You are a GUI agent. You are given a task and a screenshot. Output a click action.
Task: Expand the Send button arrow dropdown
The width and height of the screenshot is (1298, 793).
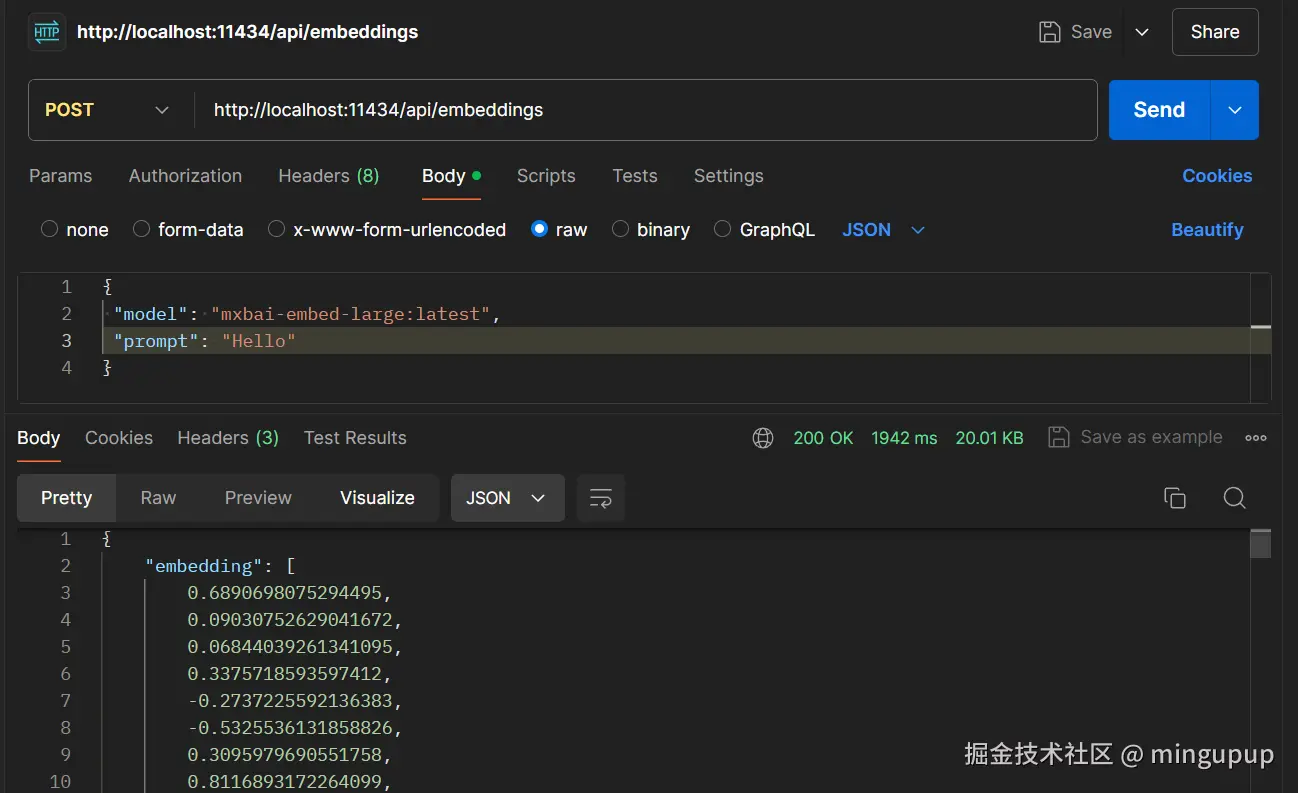pyautogui.click(x=1235, y=110)
